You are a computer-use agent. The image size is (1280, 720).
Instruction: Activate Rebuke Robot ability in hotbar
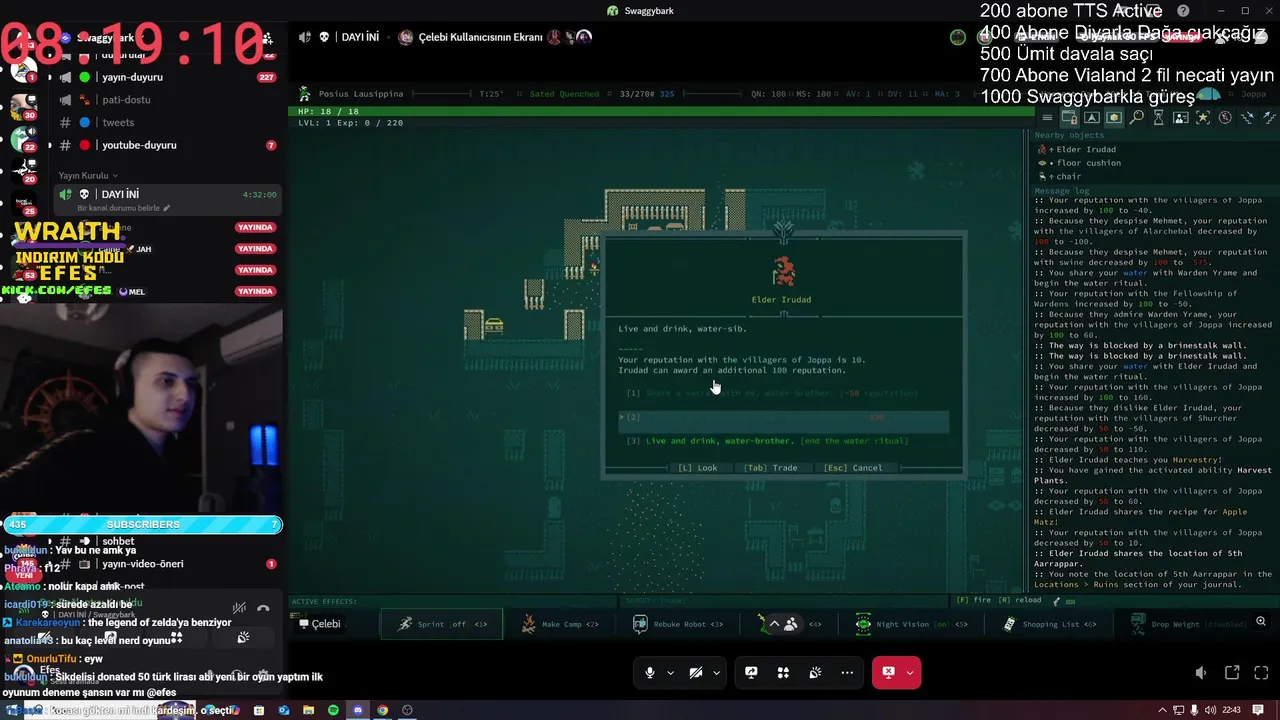[678, 624]
